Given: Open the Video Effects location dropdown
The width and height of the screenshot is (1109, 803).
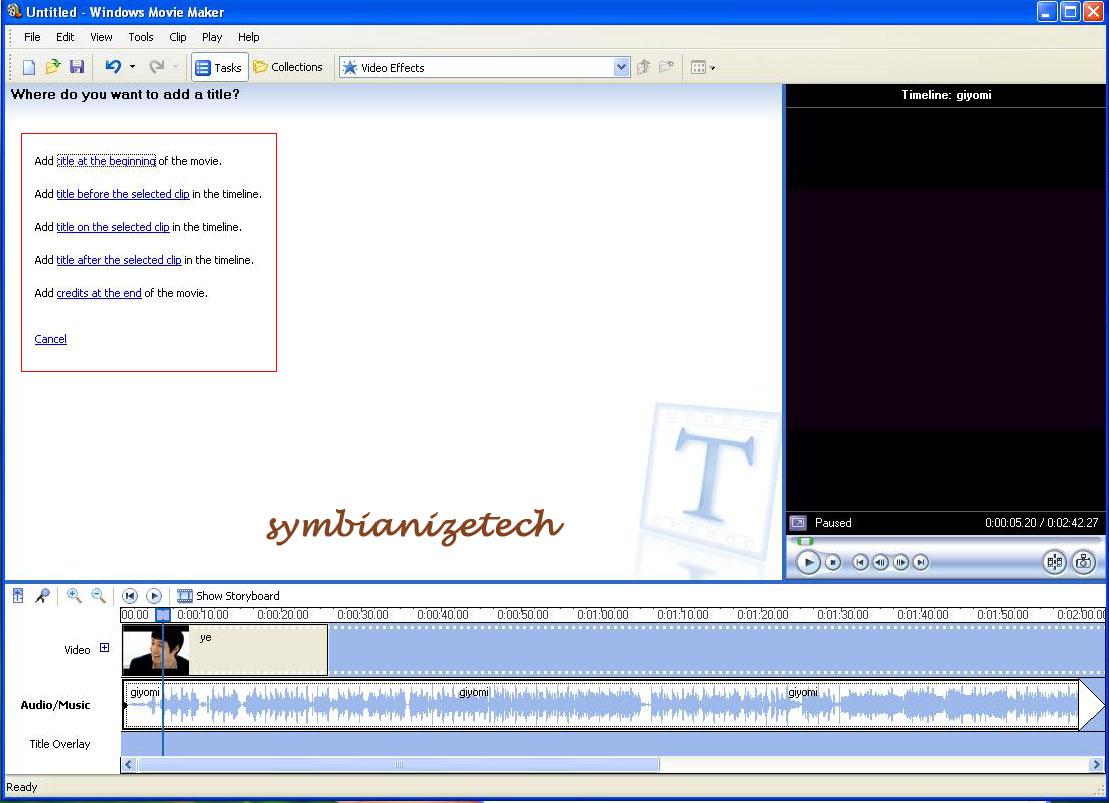Looking at the screenshot, I should coord(622,66).
